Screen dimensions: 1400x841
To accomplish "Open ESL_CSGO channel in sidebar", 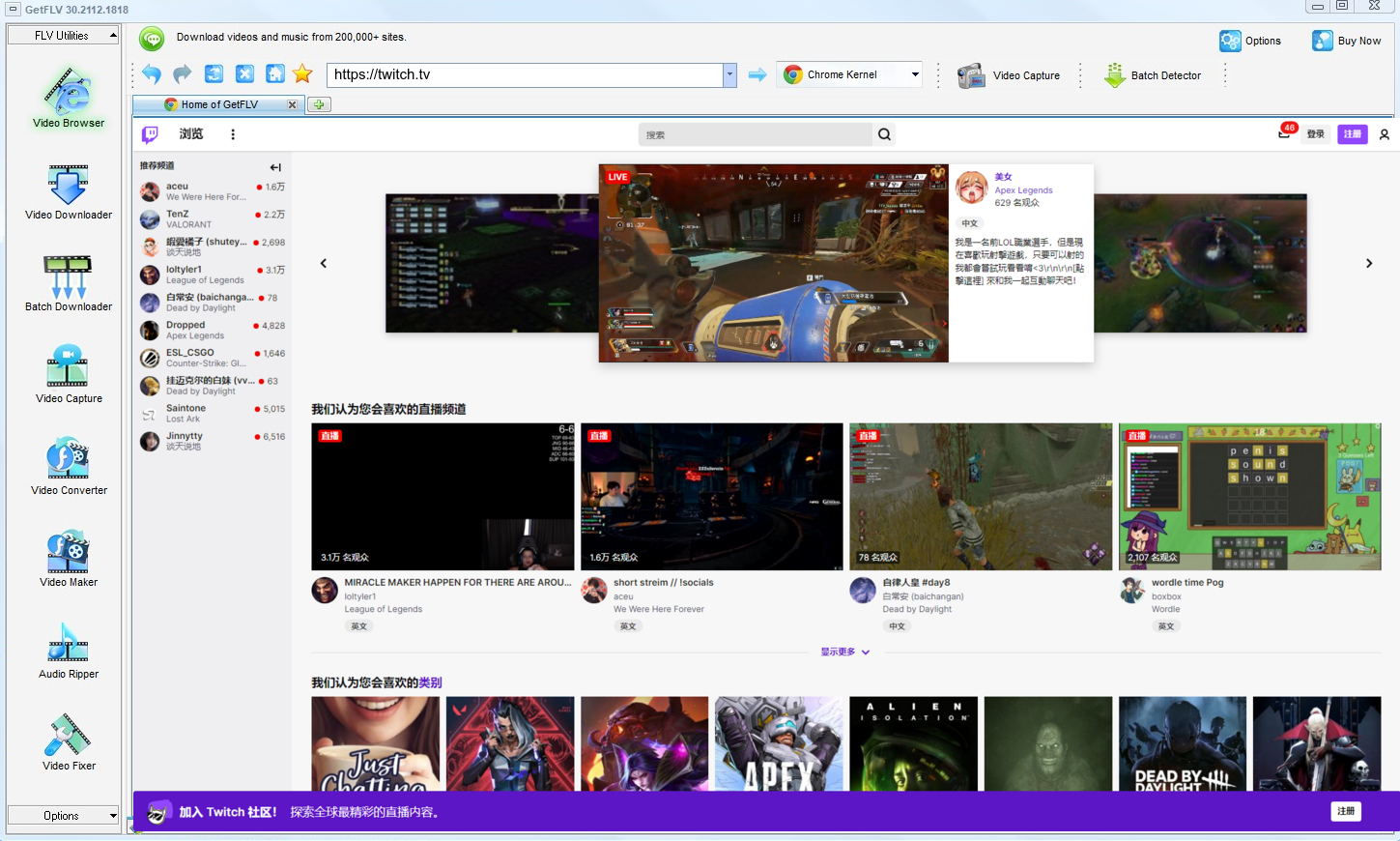I will tap(213, 358).
